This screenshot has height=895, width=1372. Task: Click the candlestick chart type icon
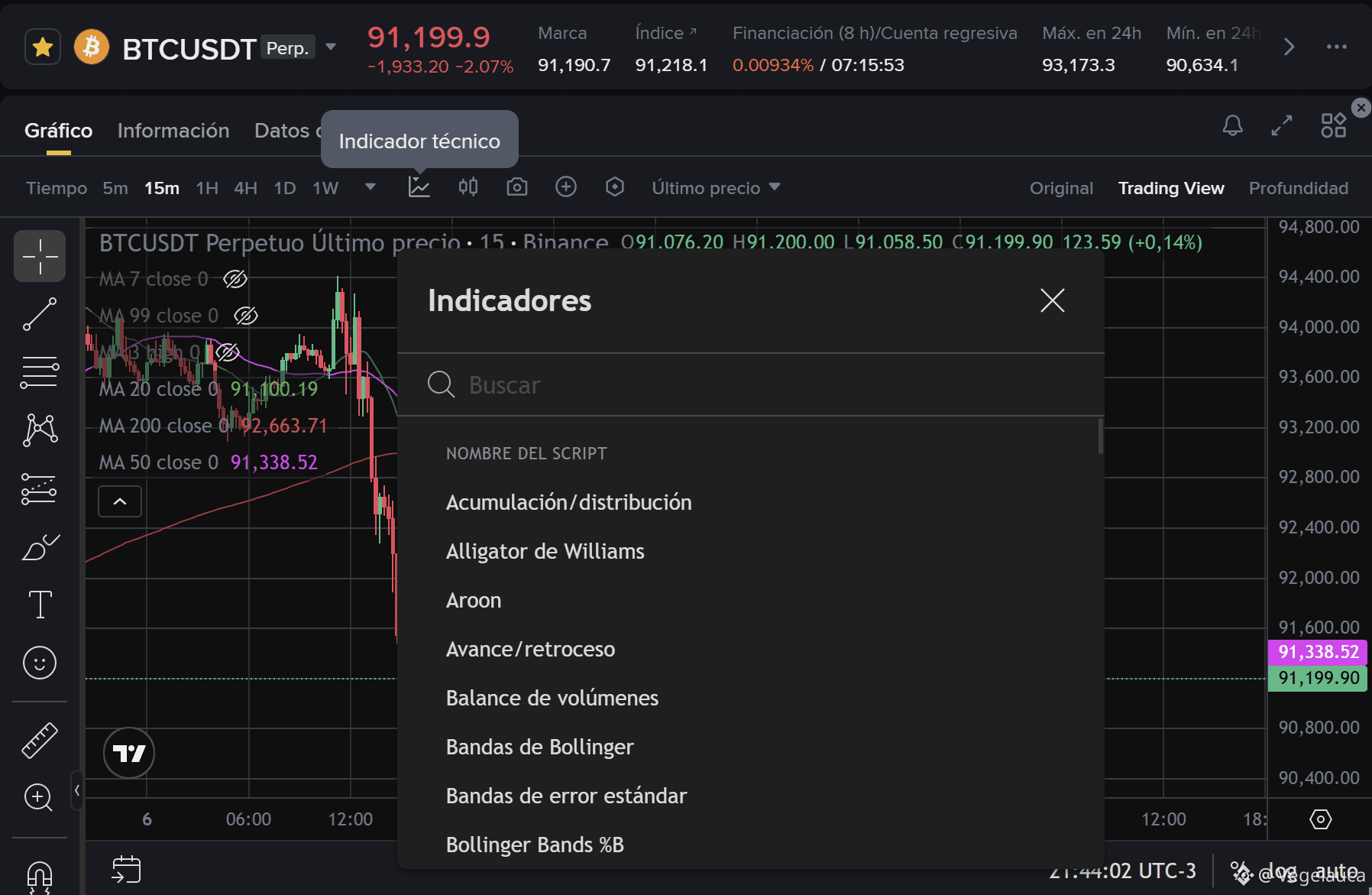pyautogui.click(x=468, y=187)
